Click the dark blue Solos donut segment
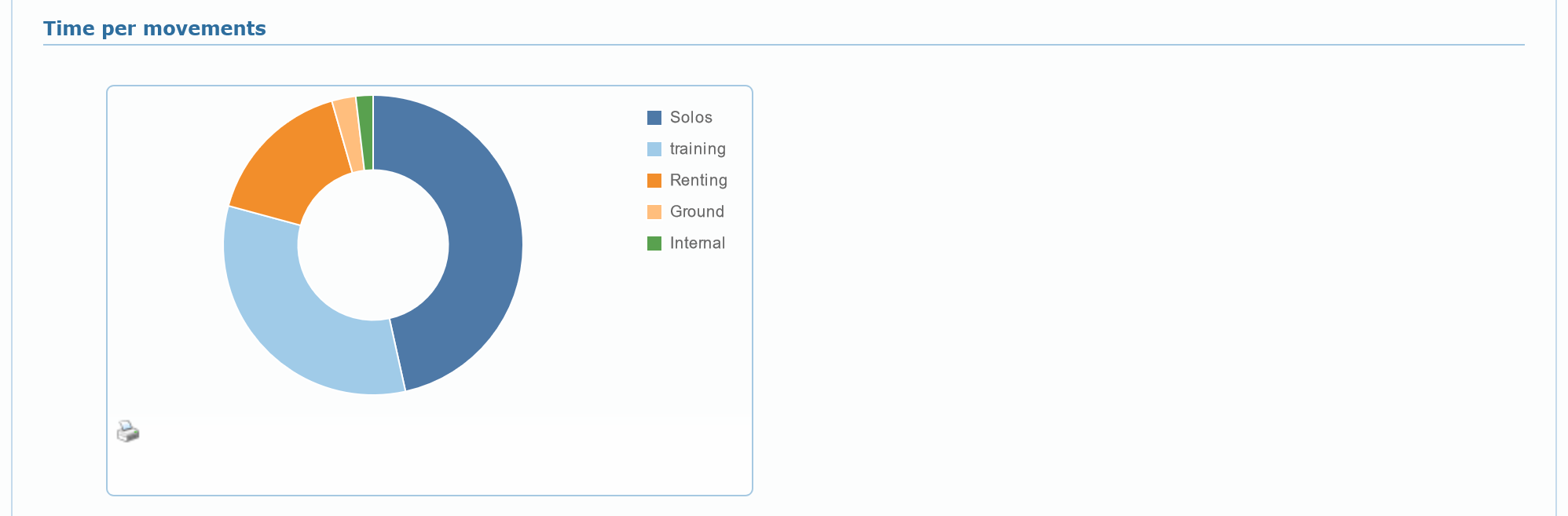Image resolution: width=1568 pixels, height=516 pixels. click(x=479, y=236)
